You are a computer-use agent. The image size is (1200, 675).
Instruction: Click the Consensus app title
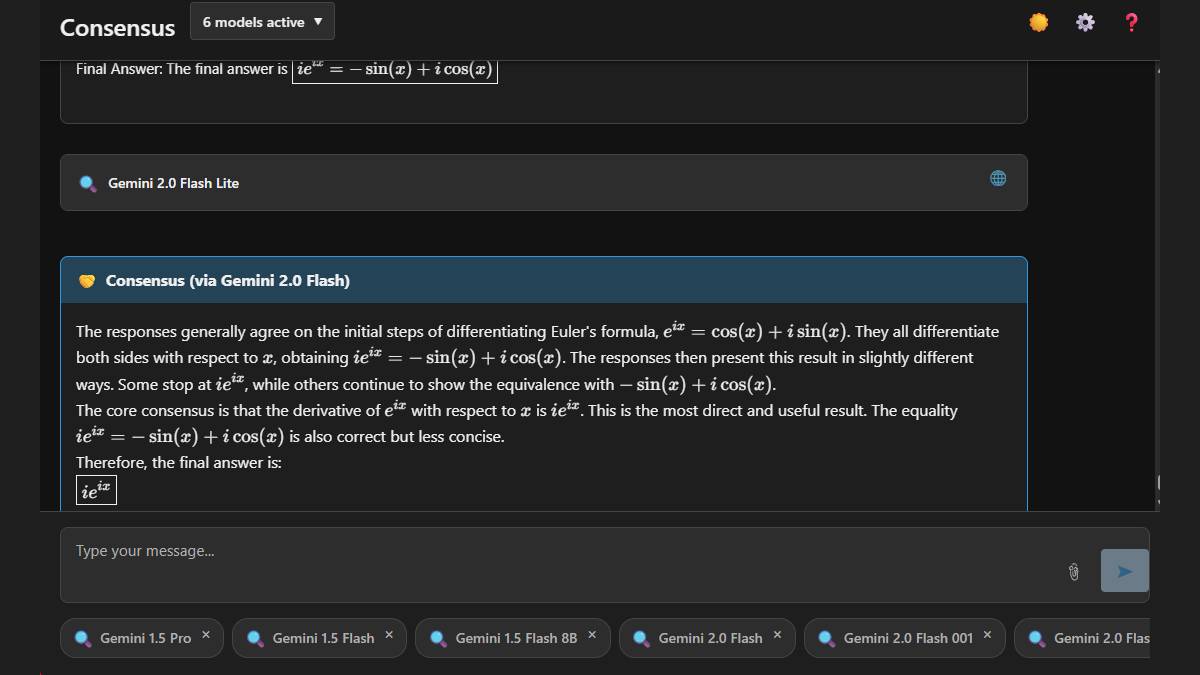click(x=117, y=28)
